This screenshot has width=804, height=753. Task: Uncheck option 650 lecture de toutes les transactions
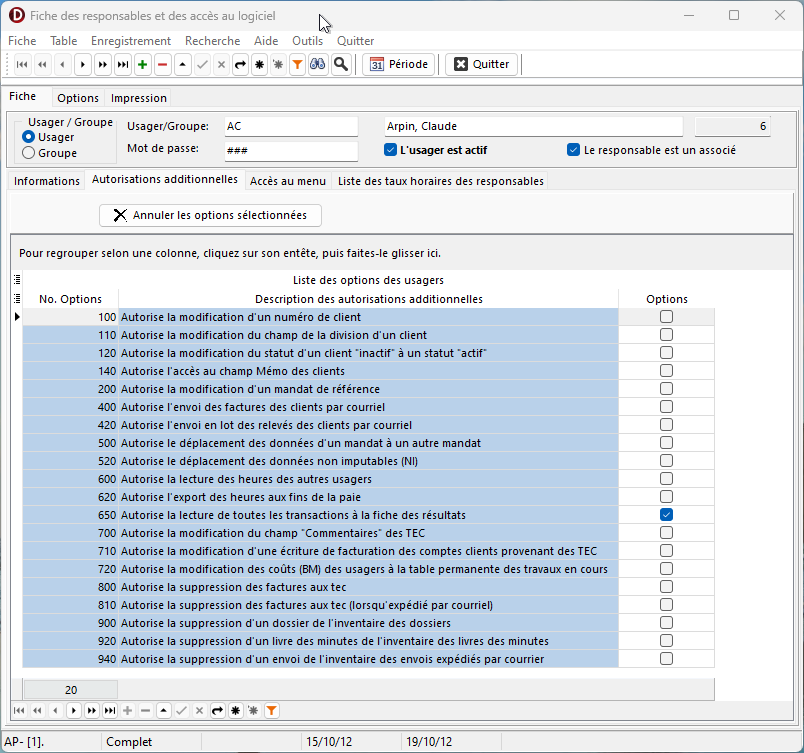coord(666,515)
